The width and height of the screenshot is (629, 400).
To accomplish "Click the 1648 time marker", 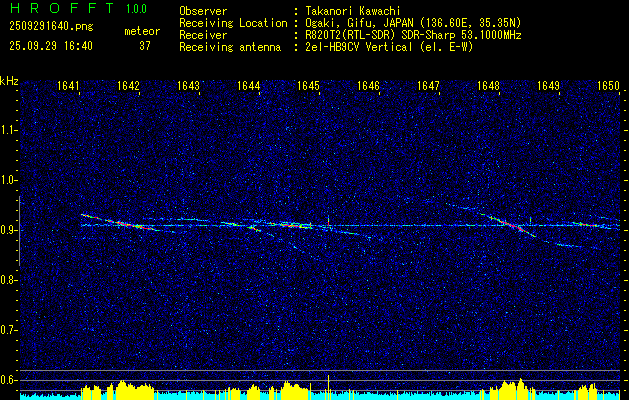I will pyautogui.click(x=488, y=85).
